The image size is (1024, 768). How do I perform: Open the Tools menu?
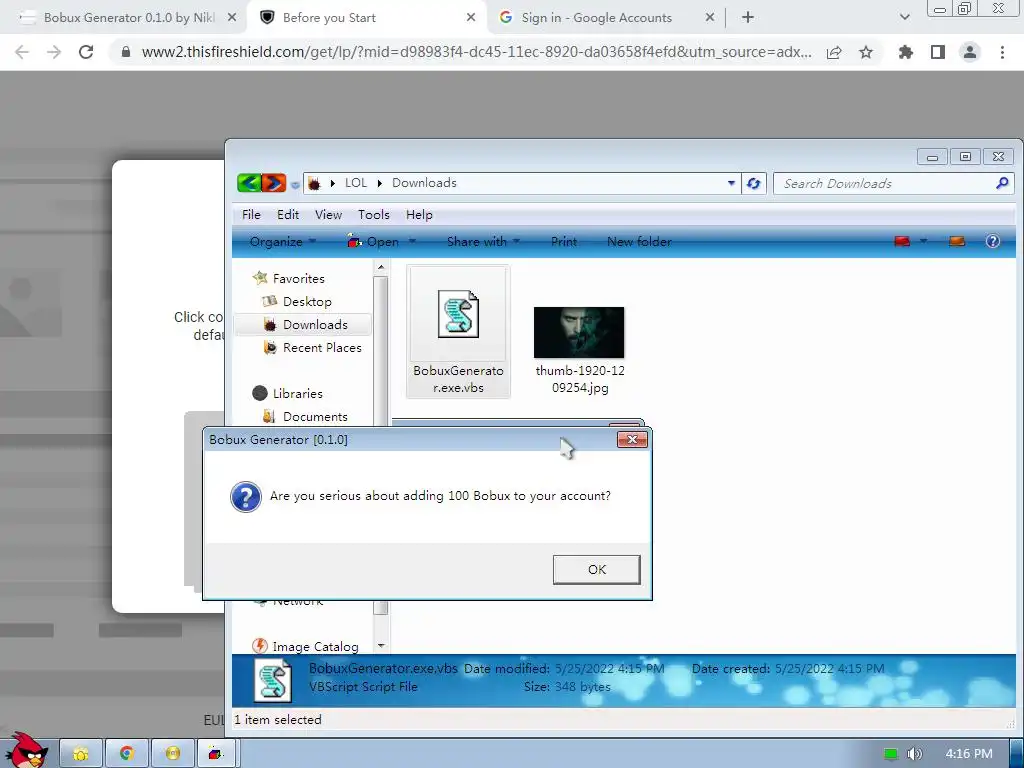[374, 214]
